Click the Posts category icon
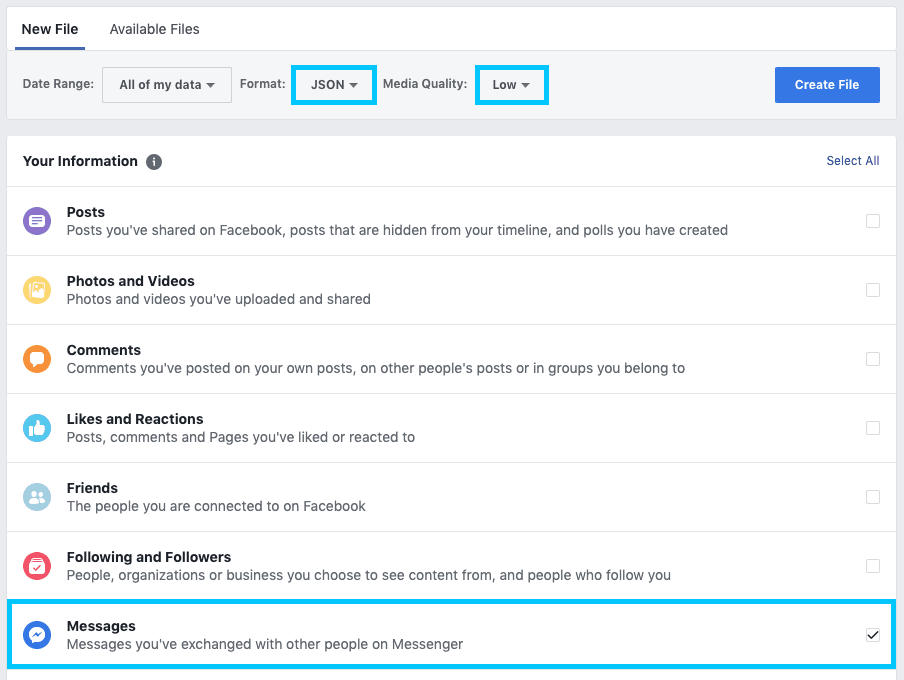904x680 pixels. click(37, 221)
